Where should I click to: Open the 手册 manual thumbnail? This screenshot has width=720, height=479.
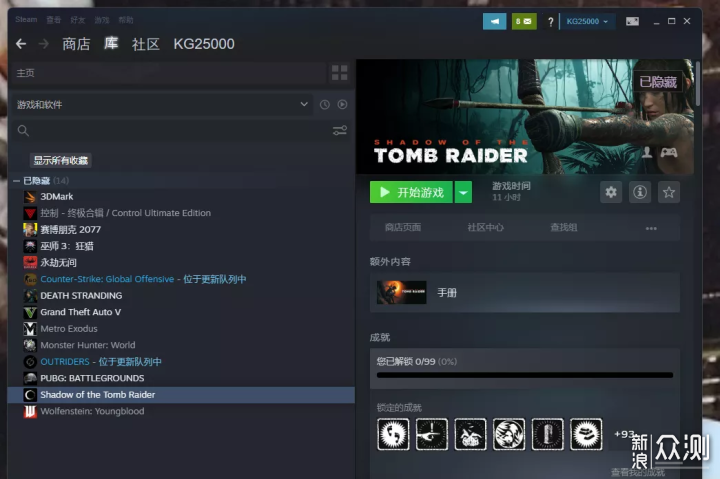(402, 293)
